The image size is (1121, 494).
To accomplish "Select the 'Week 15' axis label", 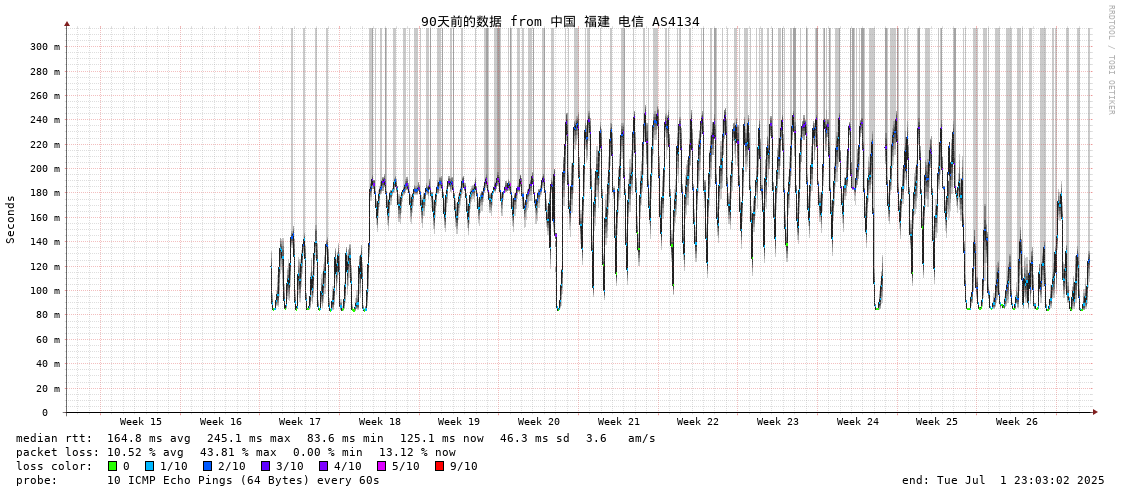I will [x=141, y=422].
